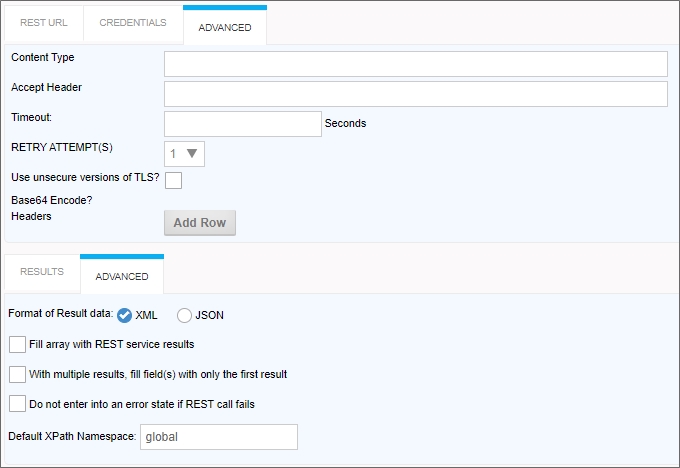The width and height of the screenshot is (680, 468).
Task: Expand the Retry Attempt(s) dropdown
Action: (x=184, y=153)
